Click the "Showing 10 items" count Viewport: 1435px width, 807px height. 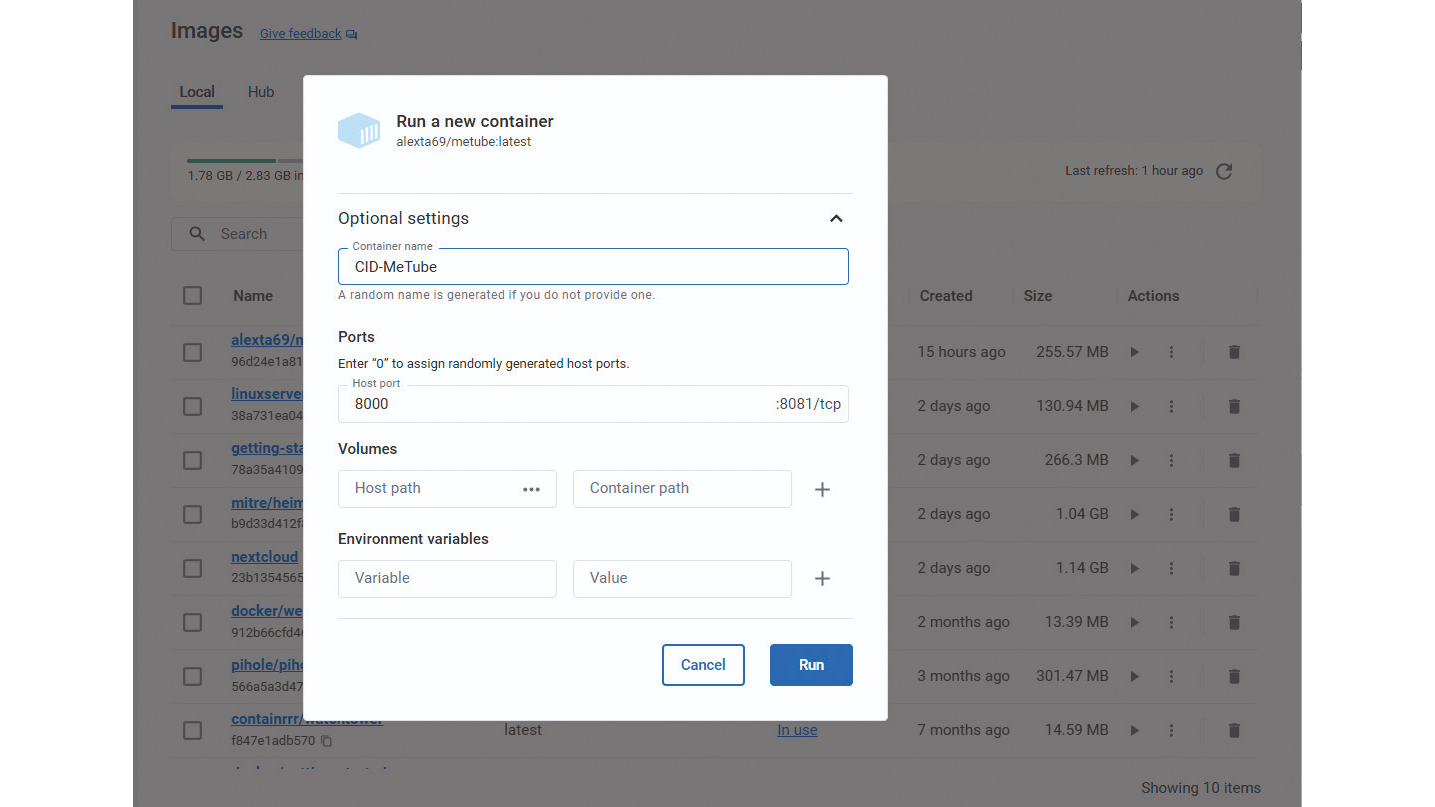pyautogui.click(x=1201, y=788)
